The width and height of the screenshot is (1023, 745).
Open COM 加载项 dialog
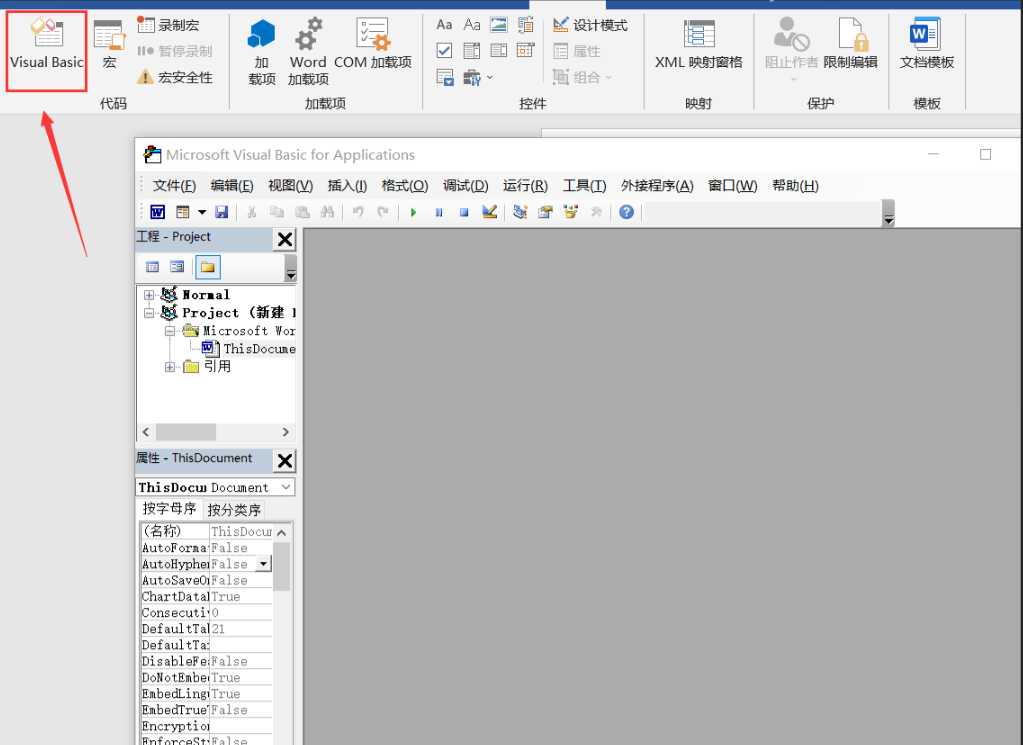coord(373,44)
